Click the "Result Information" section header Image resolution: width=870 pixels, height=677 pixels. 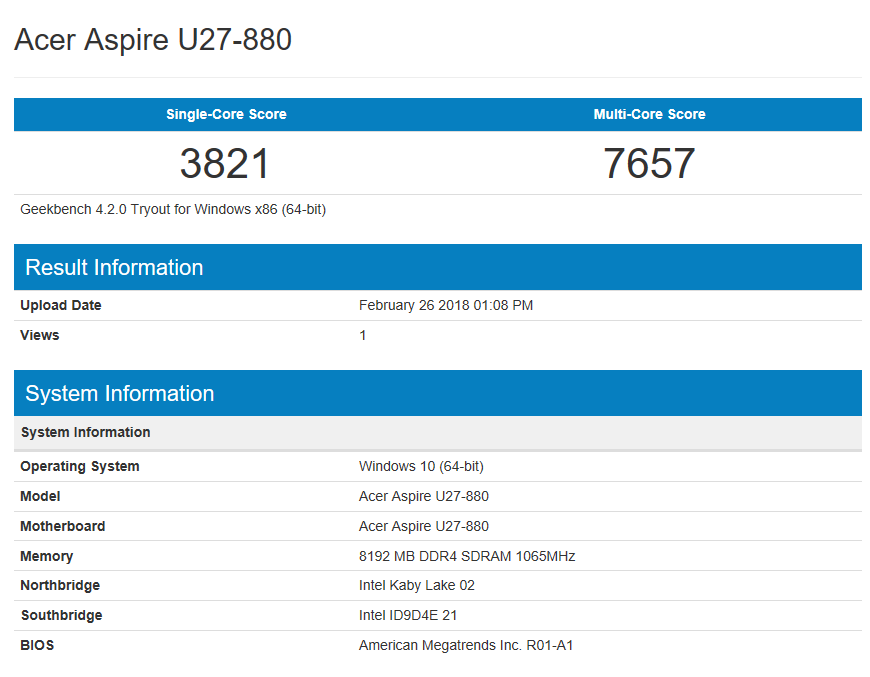[x=438, y=267]
